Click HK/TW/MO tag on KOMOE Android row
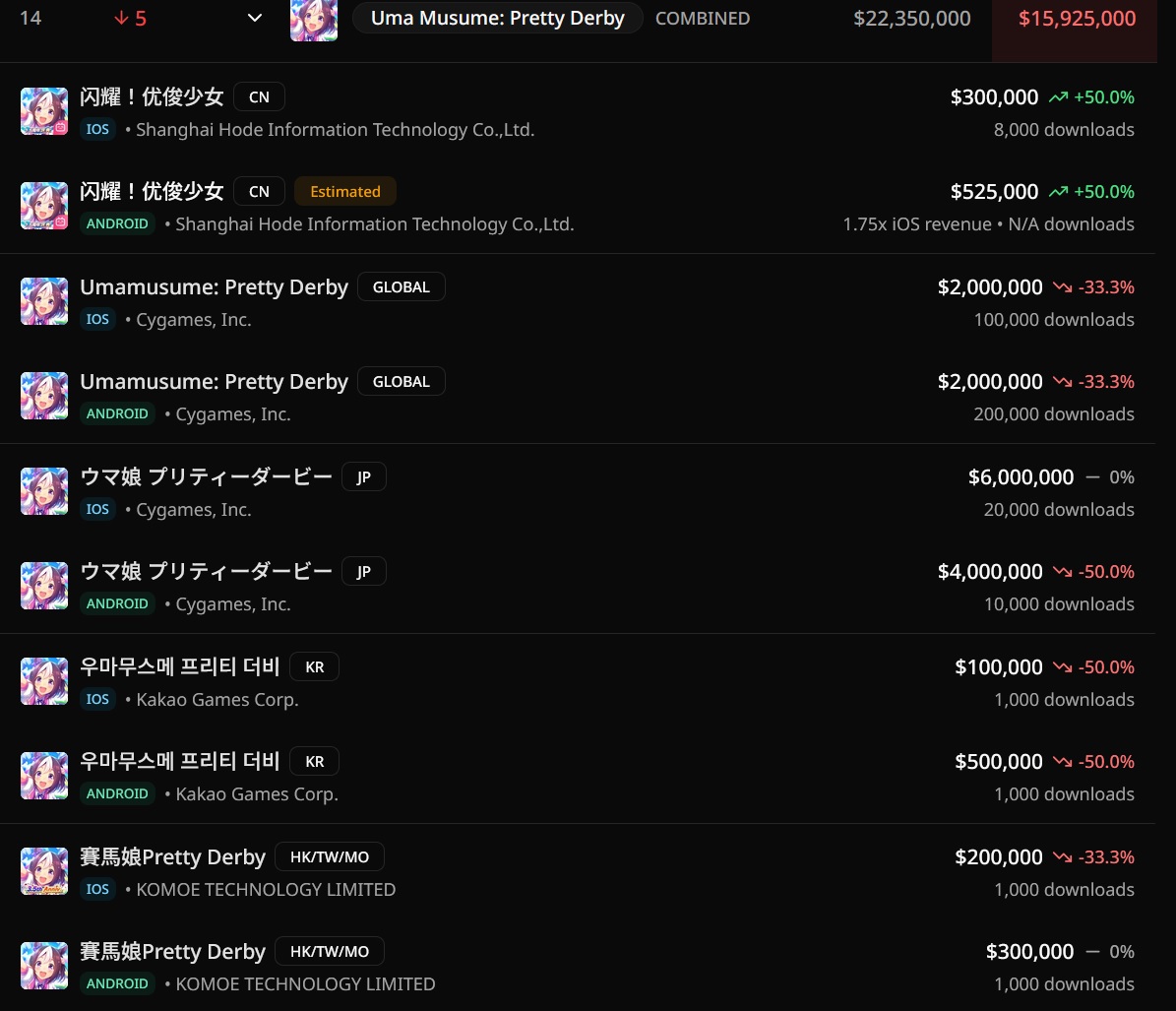1176x1011 pixels. point(330,951)
